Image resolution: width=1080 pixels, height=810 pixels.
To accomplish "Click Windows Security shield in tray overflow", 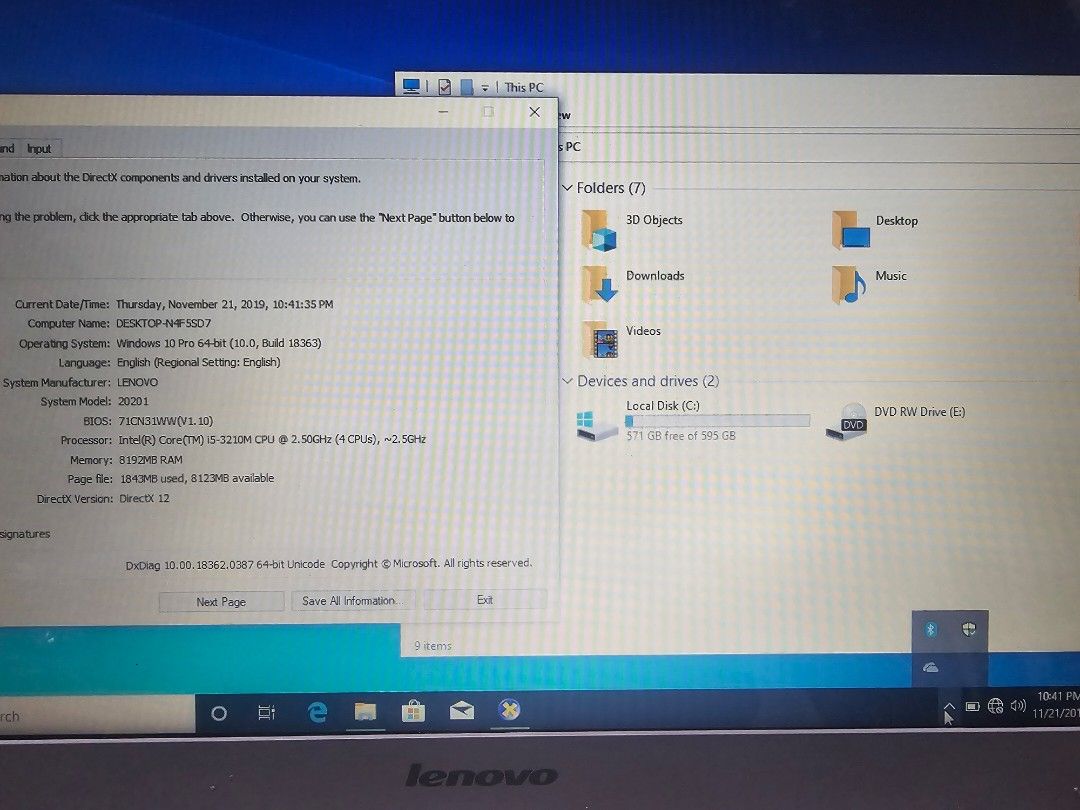I will click(x=969, y=629).
